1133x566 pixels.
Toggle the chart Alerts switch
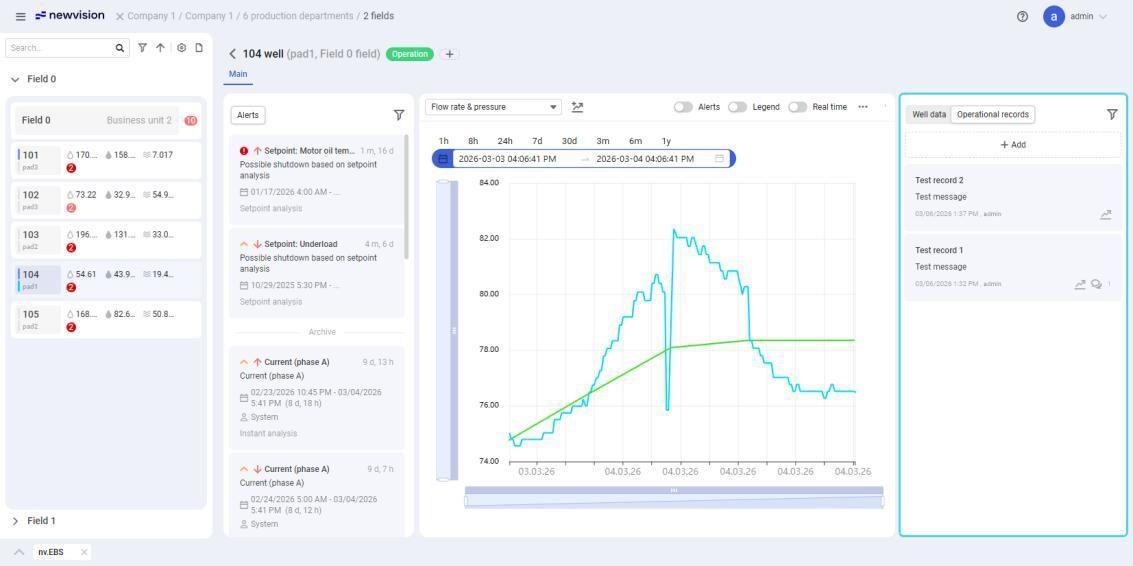pos(683,107)
